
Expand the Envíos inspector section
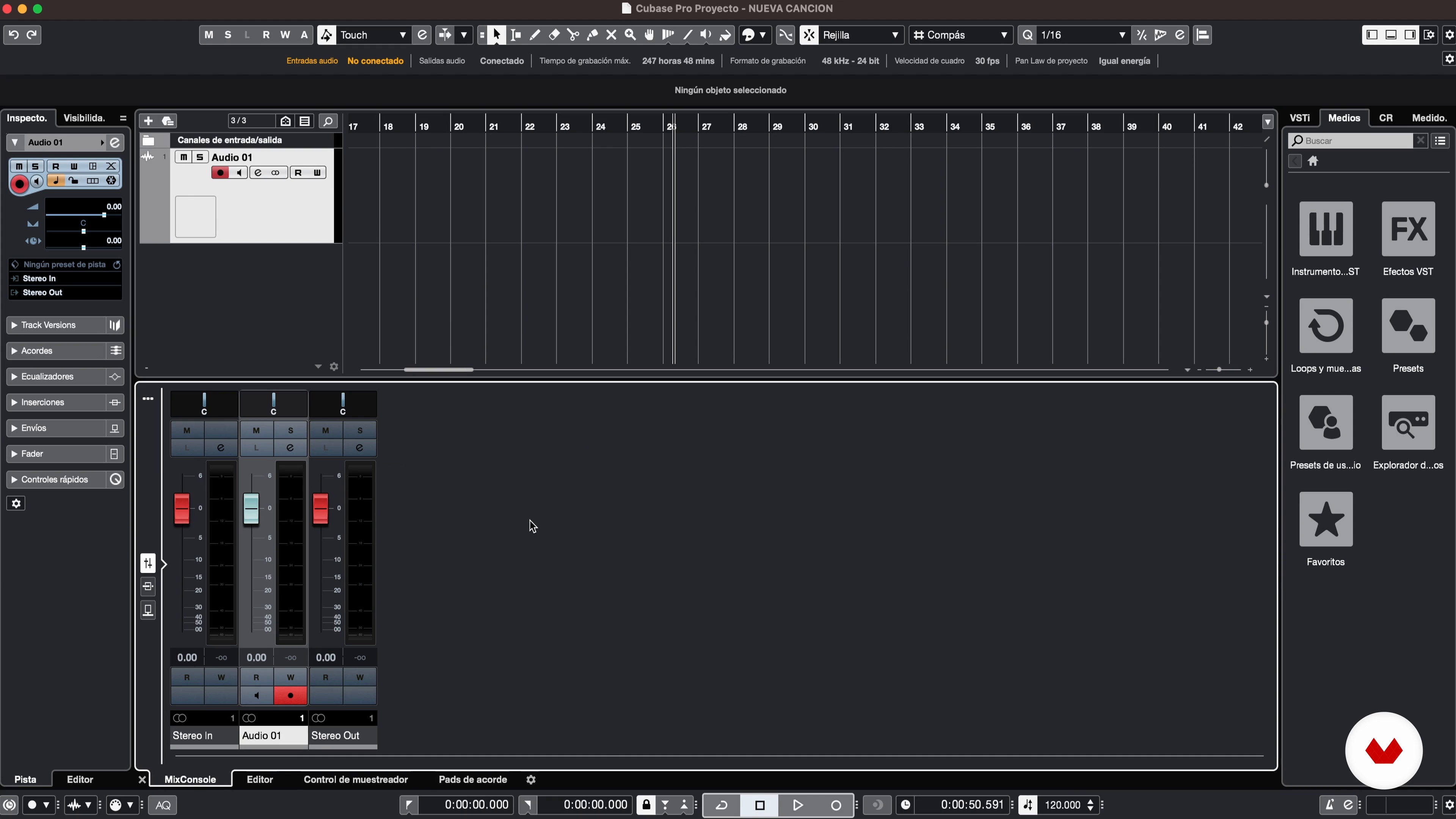click(x=56, y=428)
